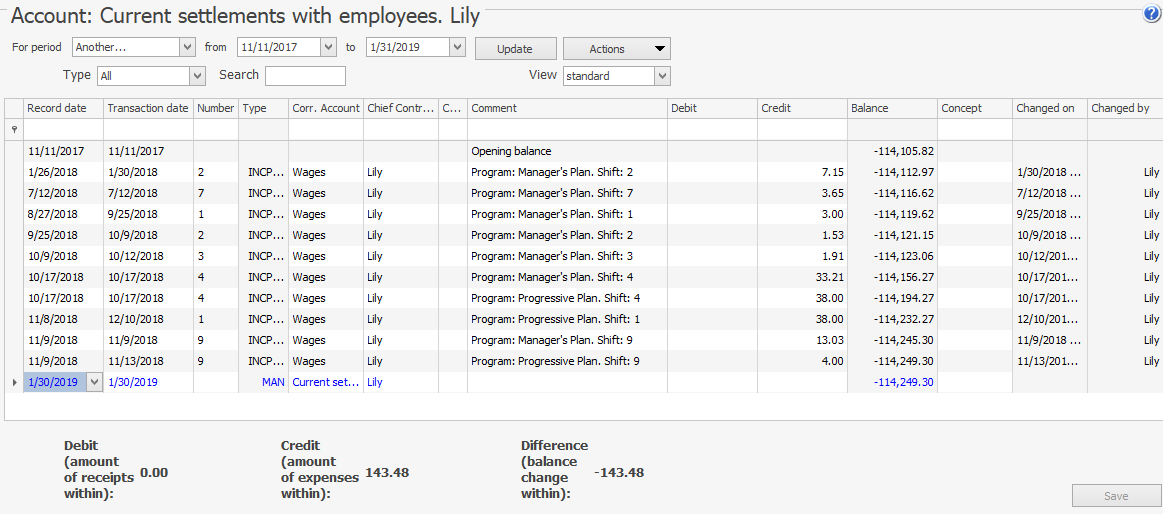Image resolution: width=1163 pixels, height=514 pixels.
Task: Expand the to date picker 1/31/2019
Action: (x=457, y=47)
